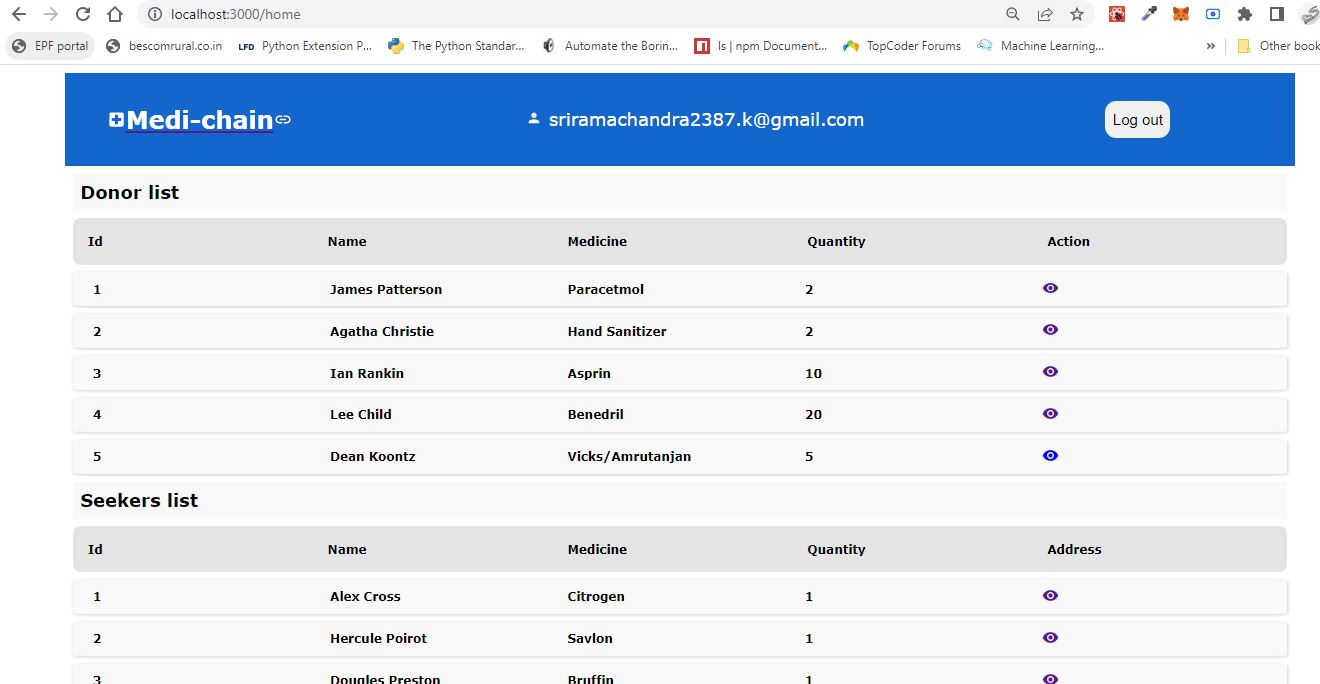The height and width of the screenshot is (684, 1320).
Task: View James Patterson donor details eye icon
Action: click(1050, 288)
